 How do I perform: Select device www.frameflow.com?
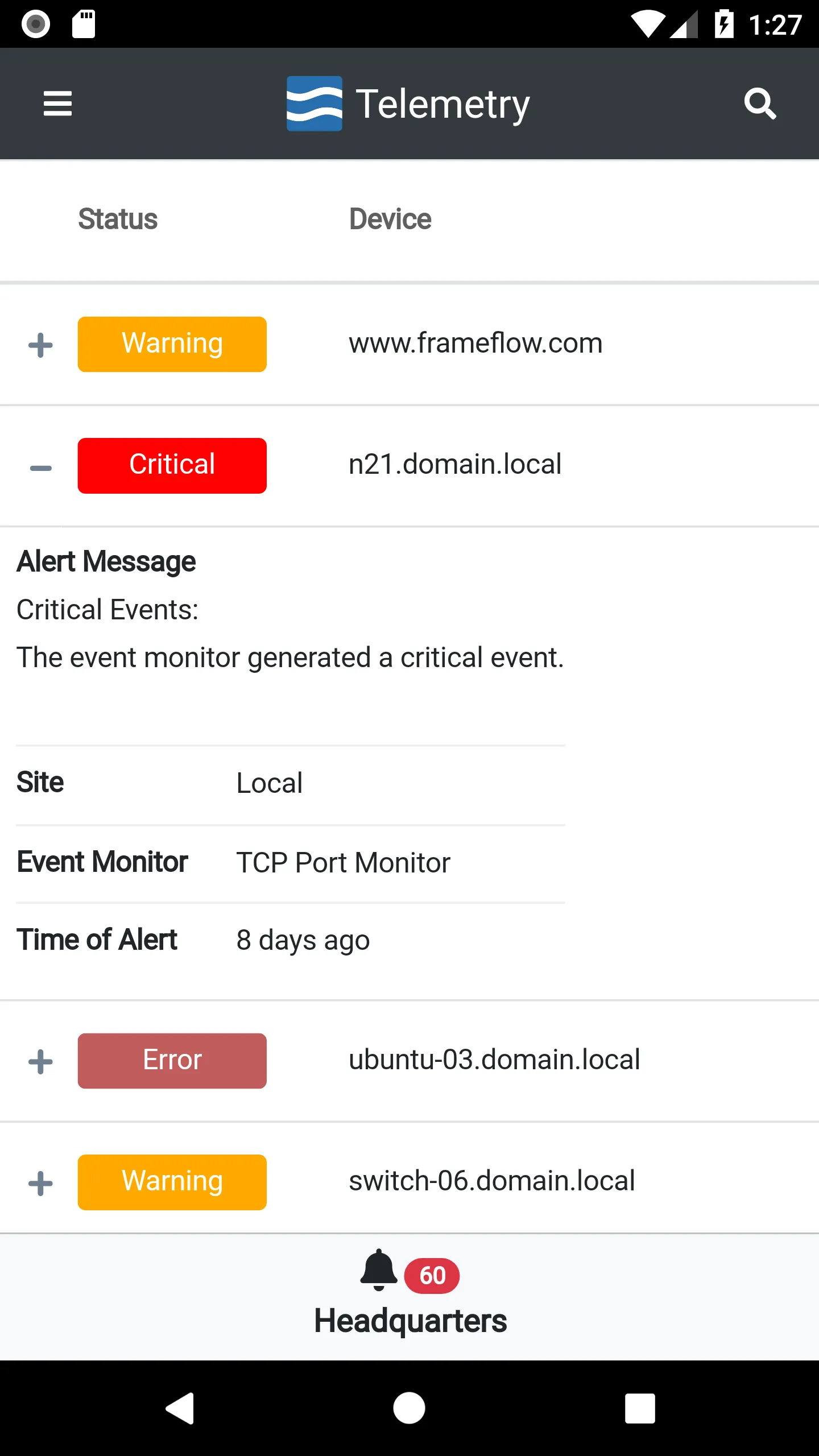click(x=475, y=343)
